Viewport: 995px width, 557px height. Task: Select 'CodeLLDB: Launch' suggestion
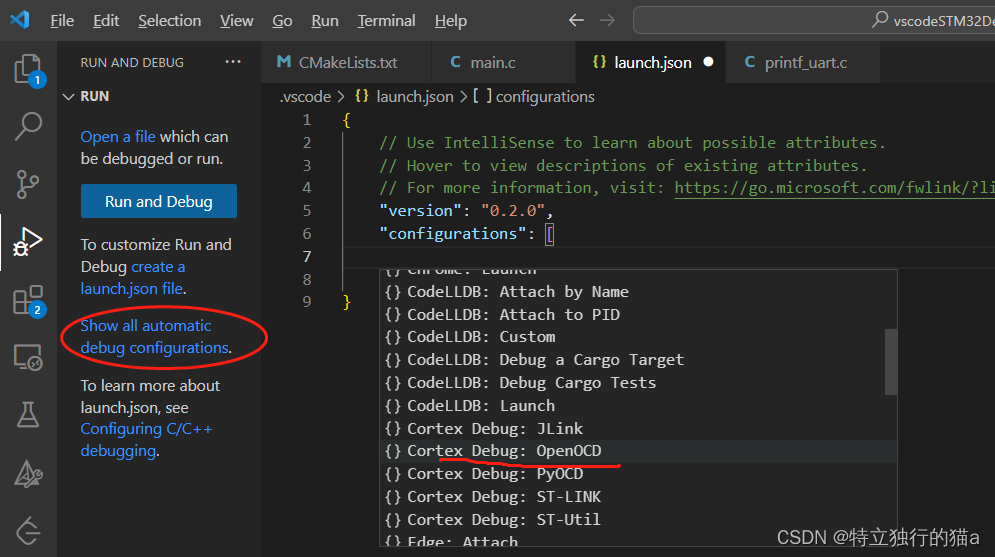coord(638,405)
